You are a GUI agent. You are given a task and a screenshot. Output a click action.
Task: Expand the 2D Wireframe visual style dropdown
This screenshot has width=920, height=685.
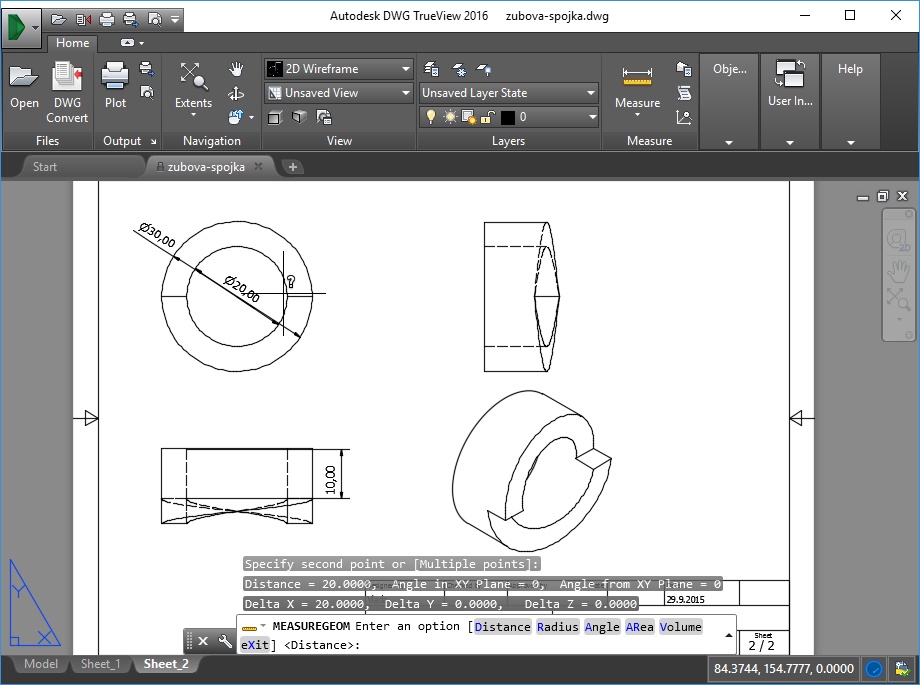click(338, 69)
